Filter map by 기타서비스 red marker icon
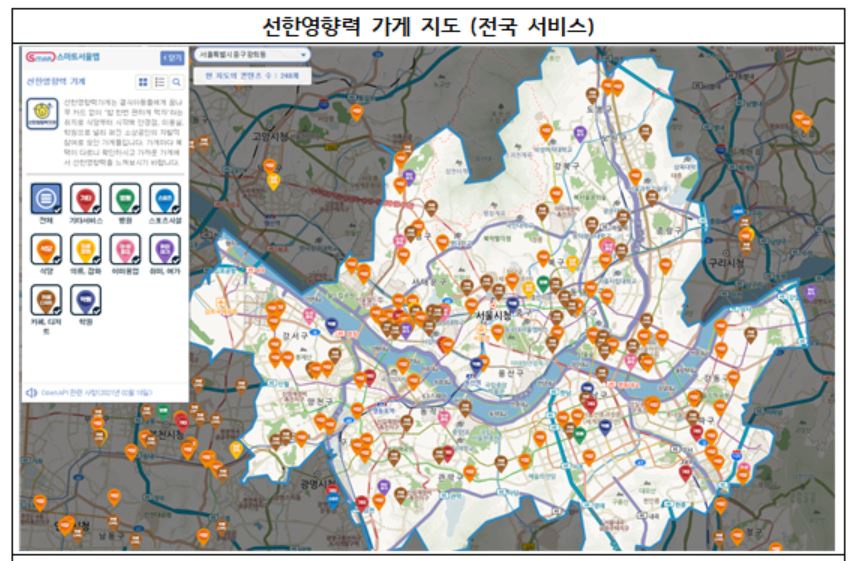 86,195
